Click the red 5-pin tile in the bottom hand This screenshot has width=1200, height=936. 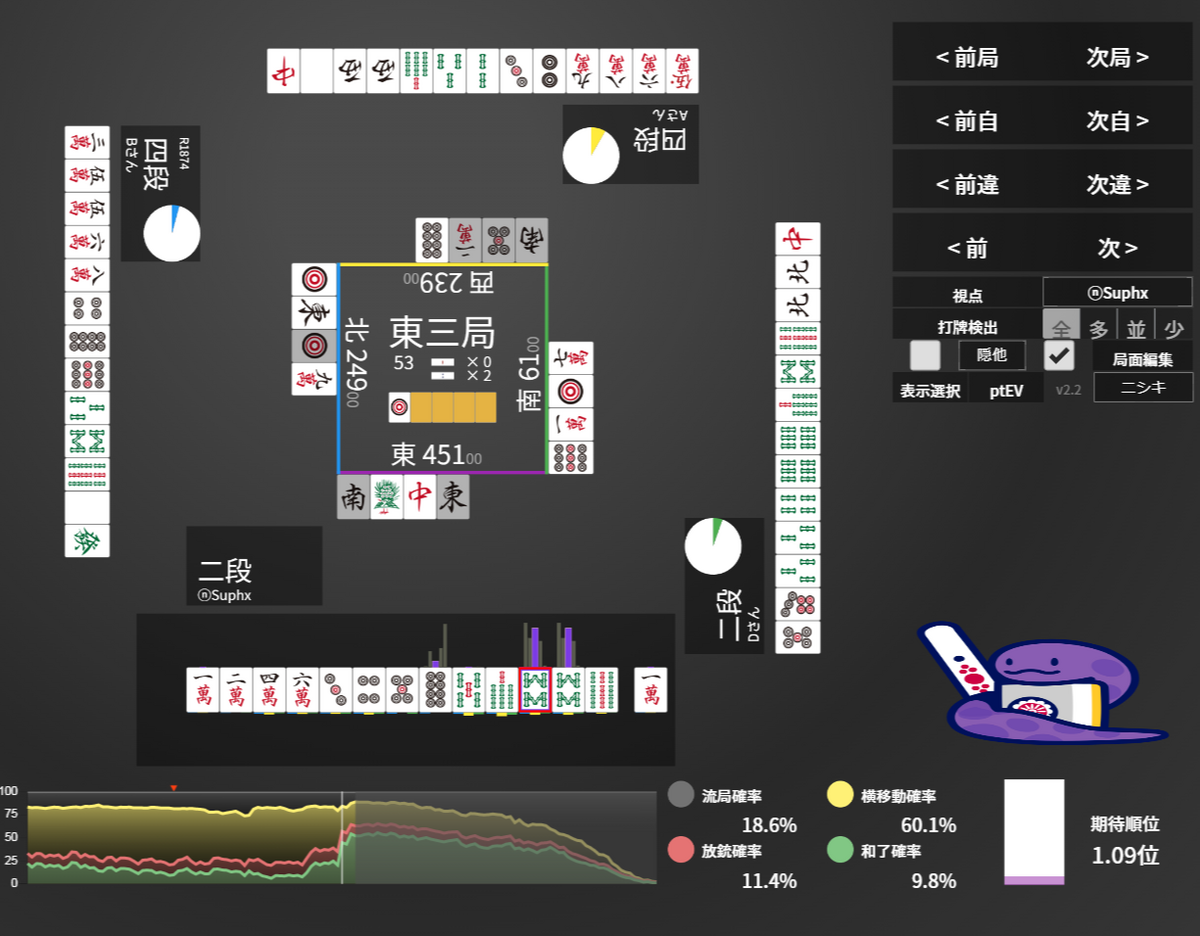[402, 690]
